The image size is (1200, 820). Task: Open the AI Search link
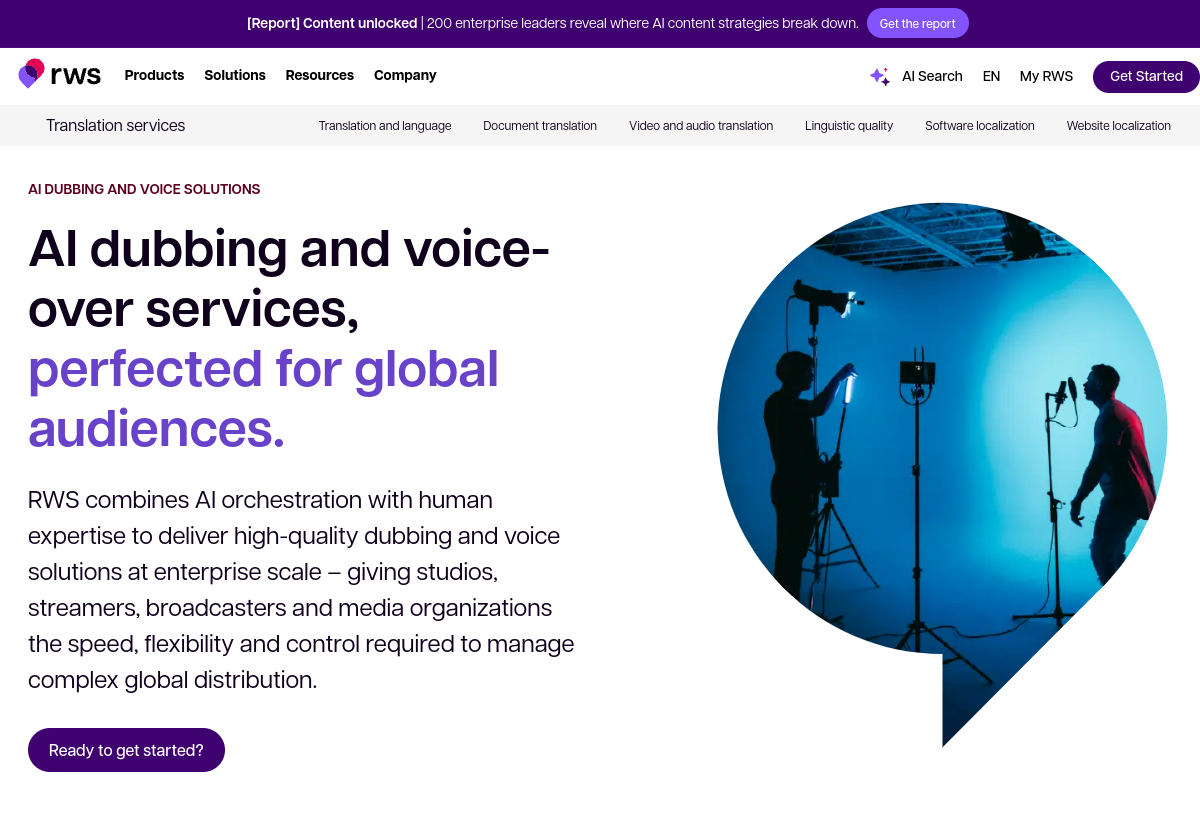pyautogui.click(x=932, y=76)
